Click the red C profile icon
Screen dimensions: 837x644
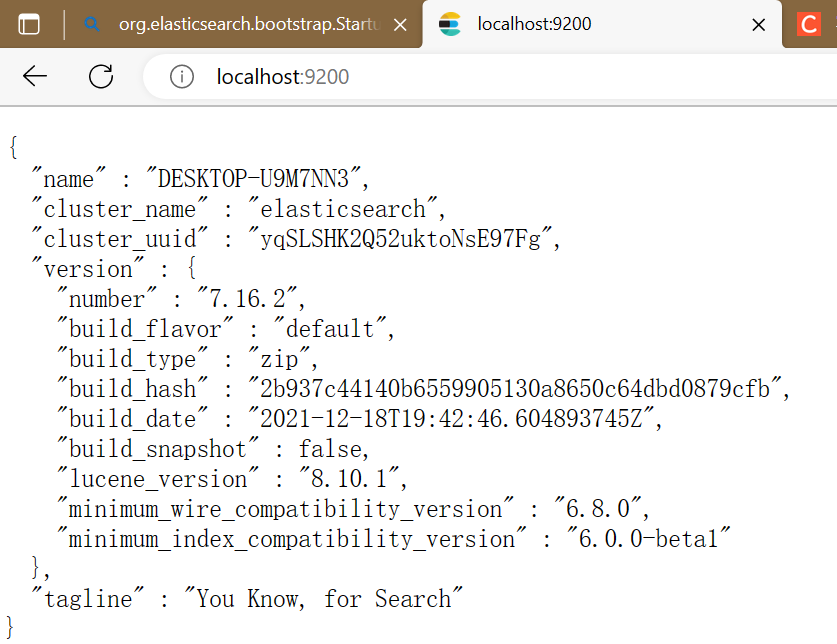click(x=811, y=26)
